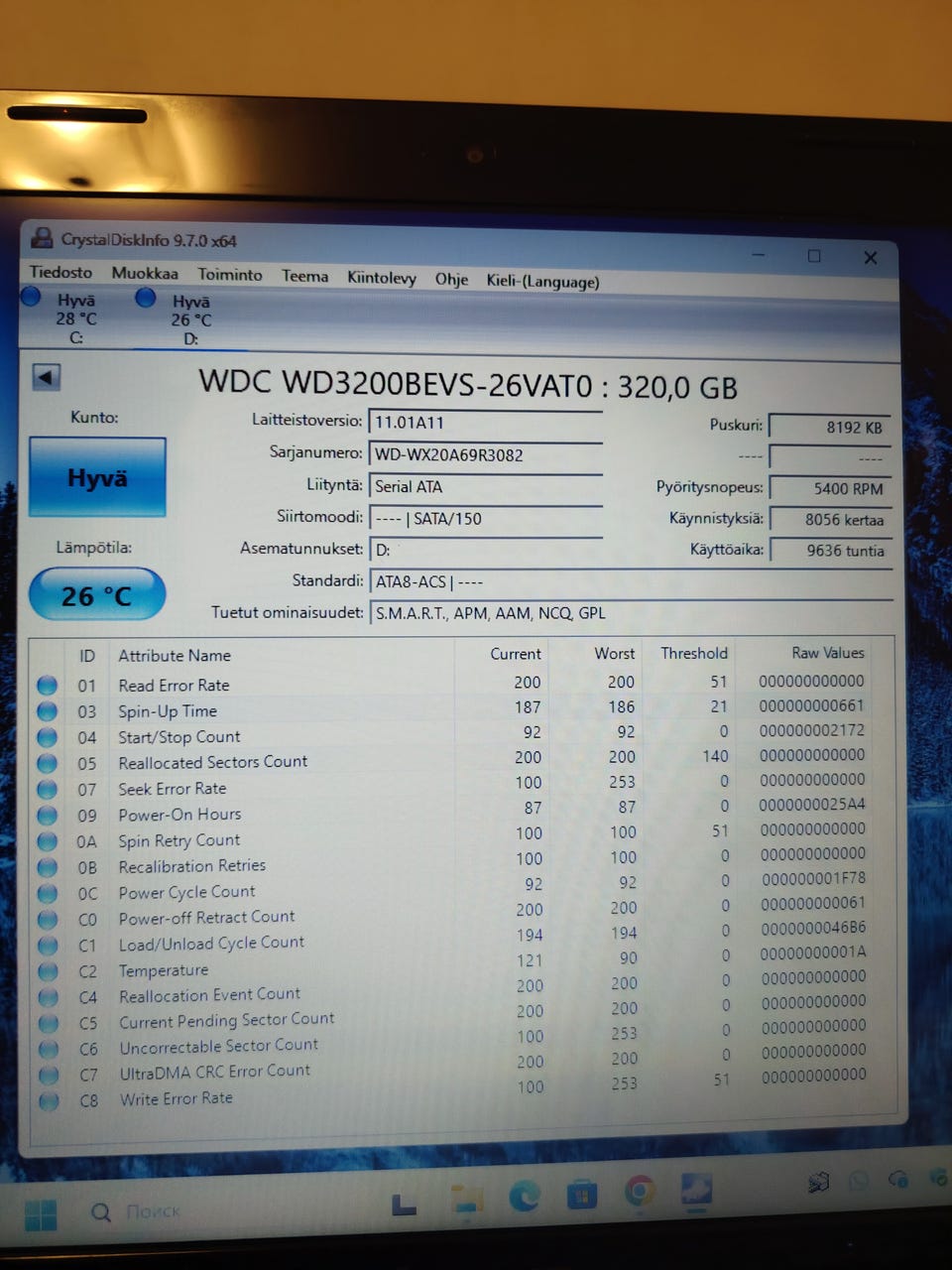Viewport: 952px width, 1270px height.
Task: Click the Start/Stop Count status orb
Action: (x=47, y=737)
